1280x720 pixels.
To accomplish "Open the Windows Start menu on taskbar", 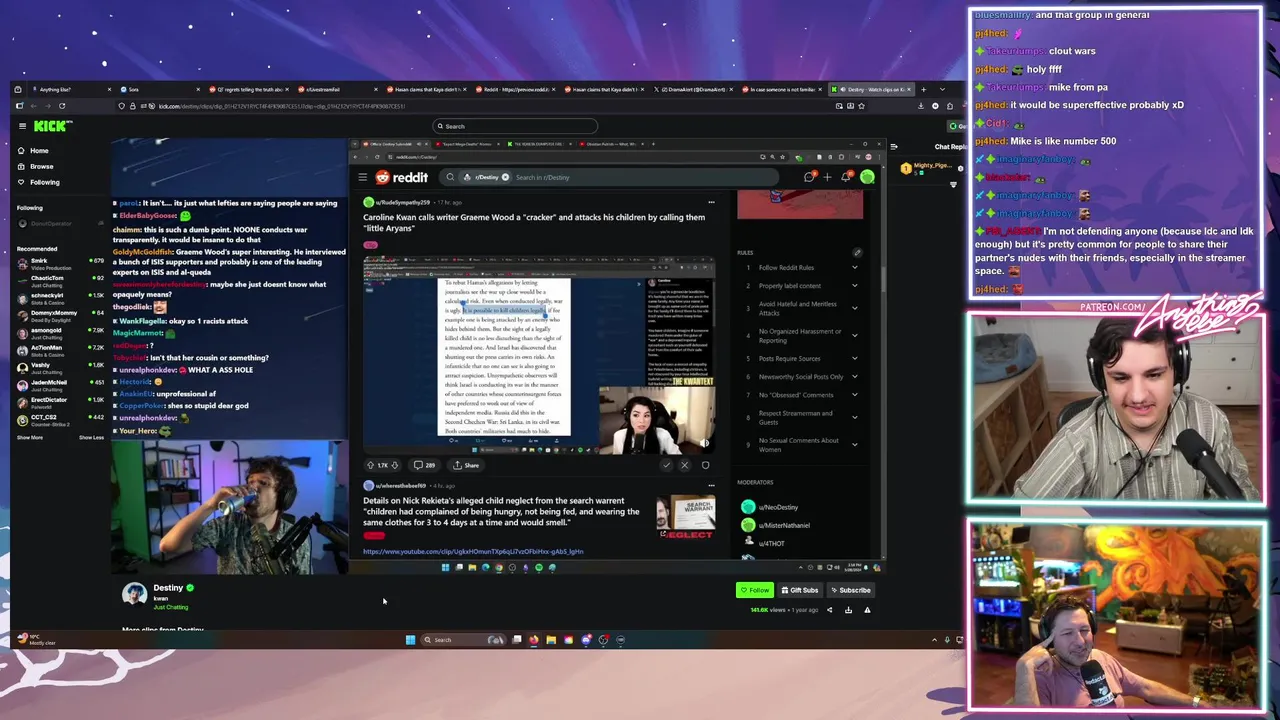I will pos(410,640).
